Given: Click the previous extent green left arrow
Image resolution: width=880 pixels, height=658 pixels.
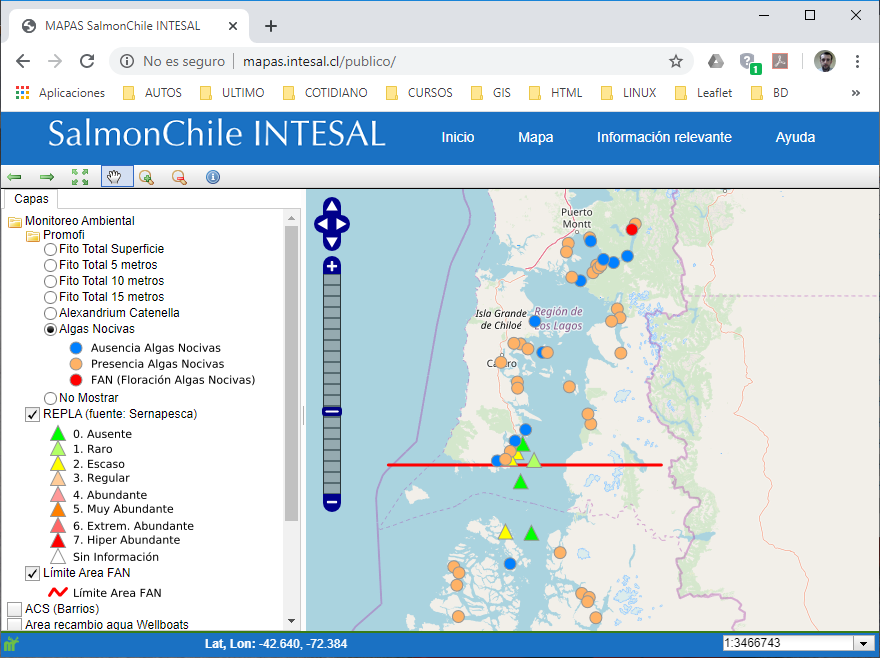Looking at the screenshot, I should coord(14,177).
